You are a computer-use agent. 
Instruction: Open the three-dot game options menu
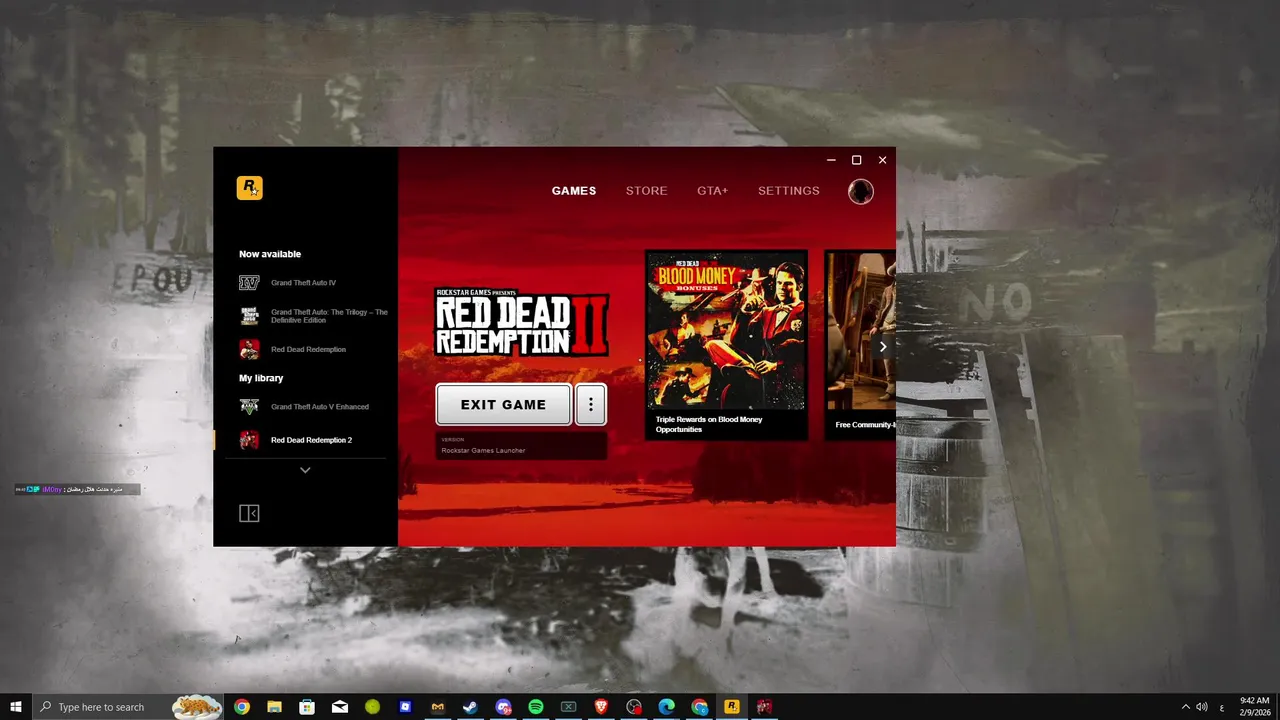[591, 404]
